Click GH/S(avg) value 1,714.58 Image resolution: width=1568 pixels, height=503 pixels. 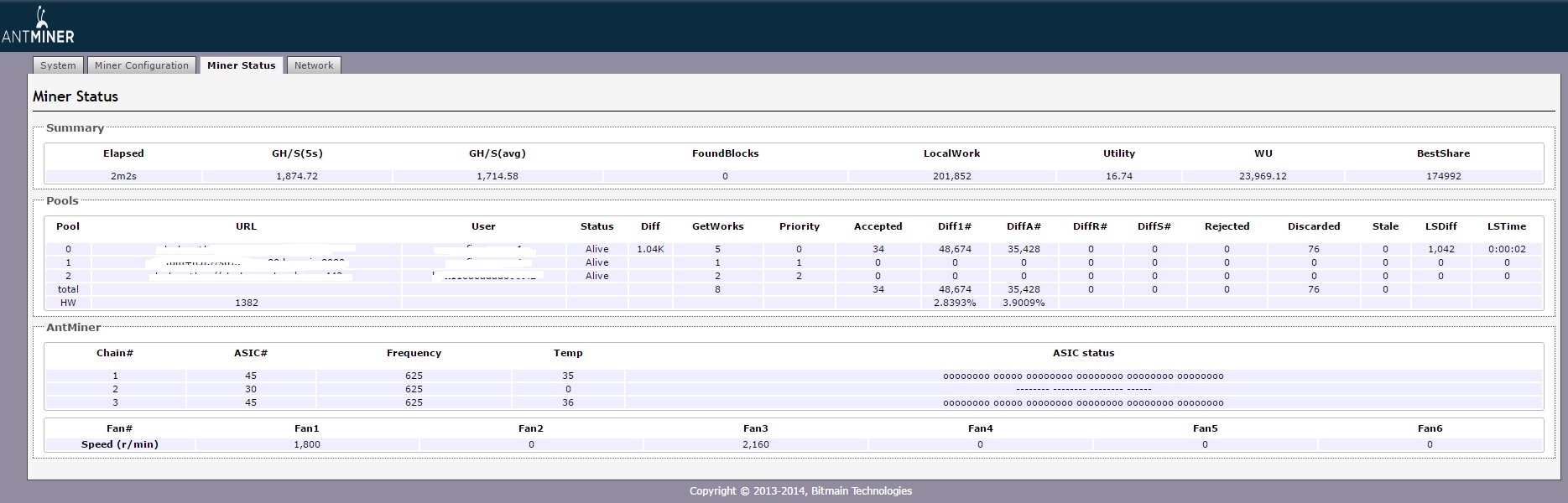pos(497,176)
